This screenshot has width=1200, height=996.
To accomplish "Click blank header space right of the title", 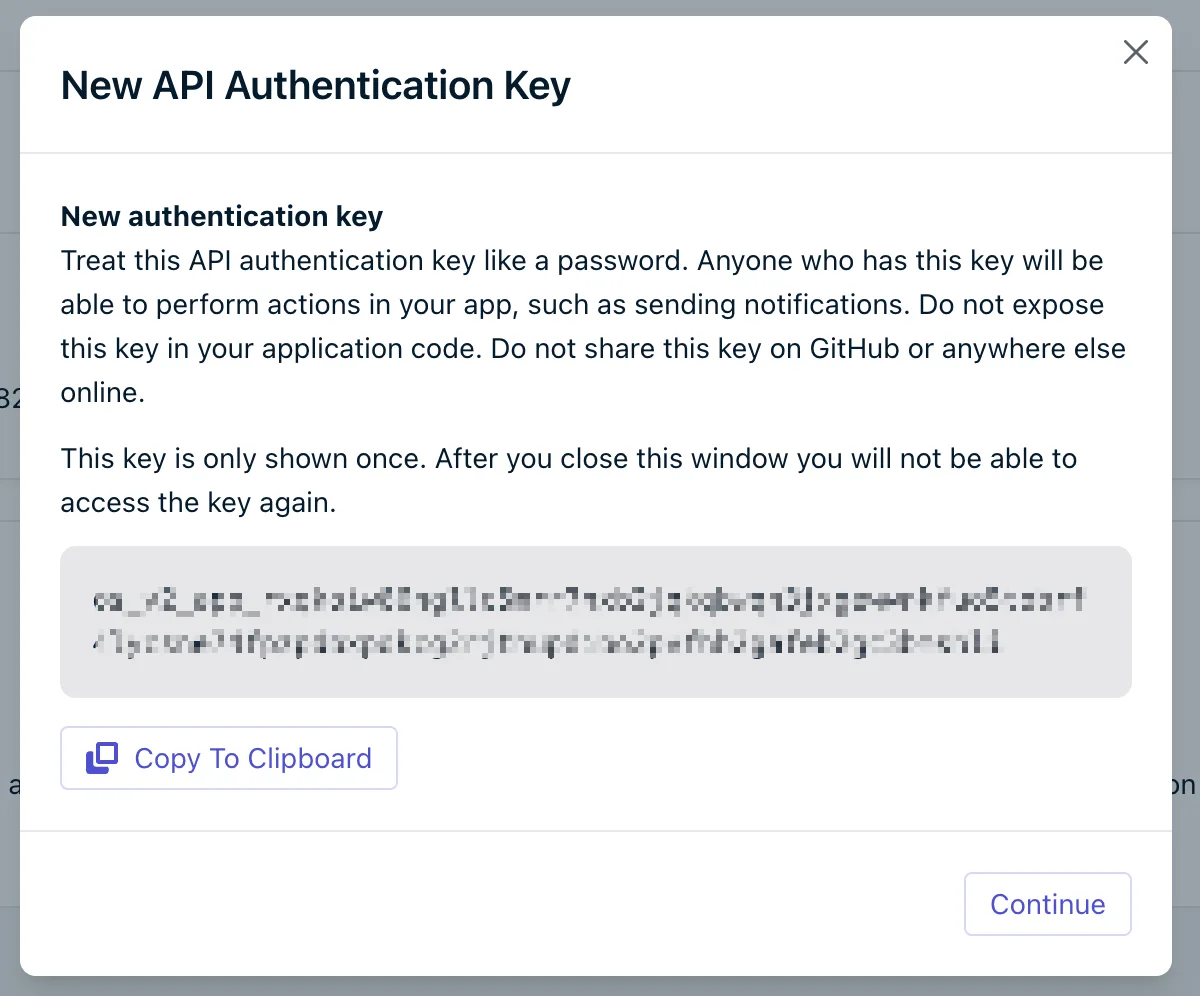I will click(840, 85).
